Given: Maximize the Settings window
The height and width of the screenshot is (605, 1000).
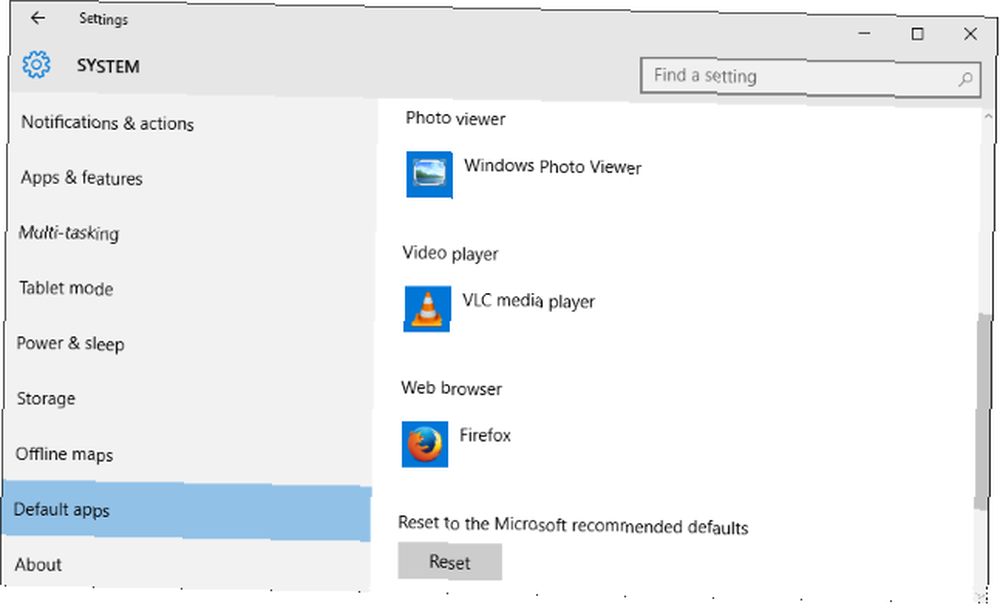Looking at the screenshot, I should click(x=917, y=34).
